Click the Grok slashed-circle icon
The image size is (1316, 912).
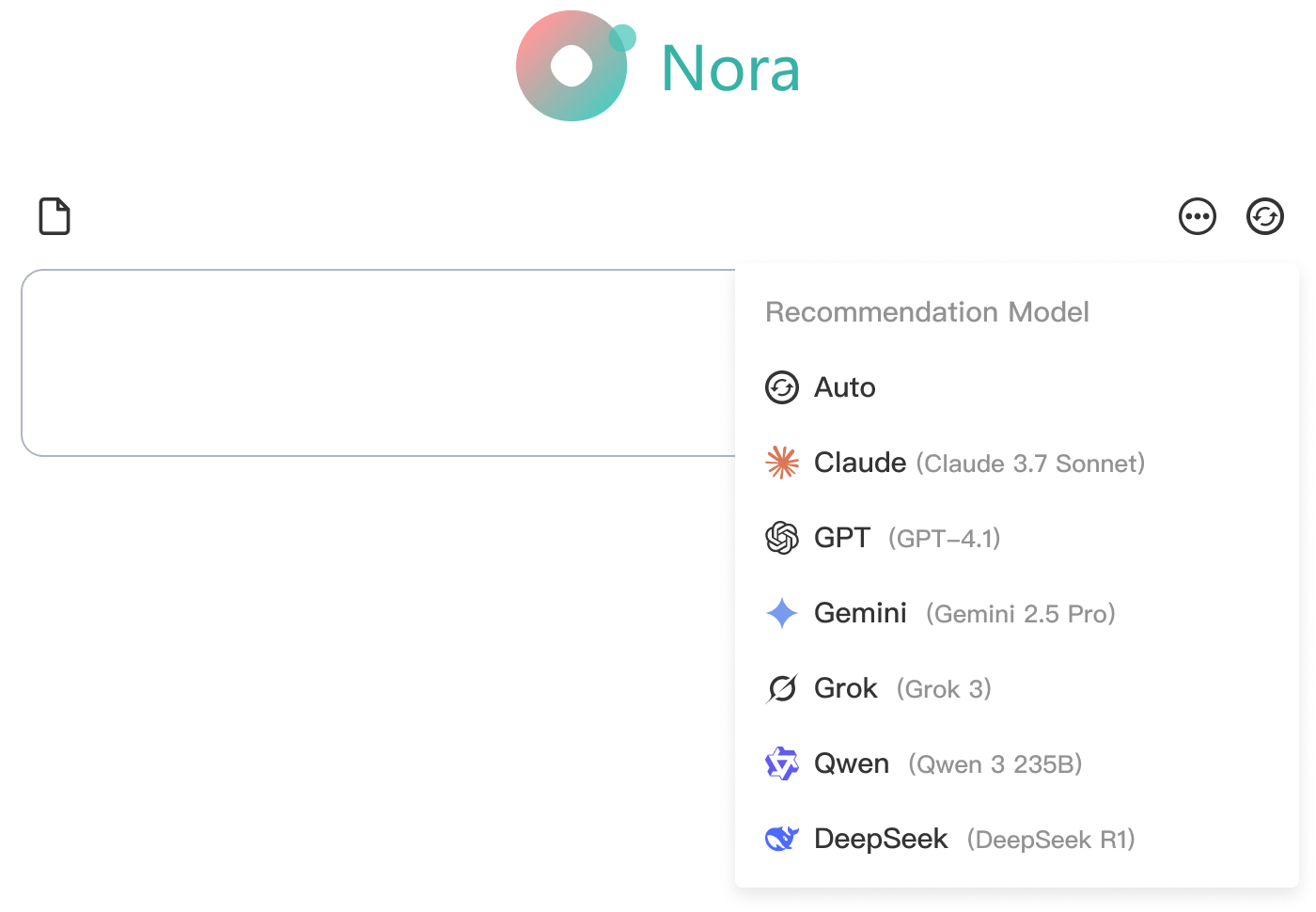(x=782, y=688)
